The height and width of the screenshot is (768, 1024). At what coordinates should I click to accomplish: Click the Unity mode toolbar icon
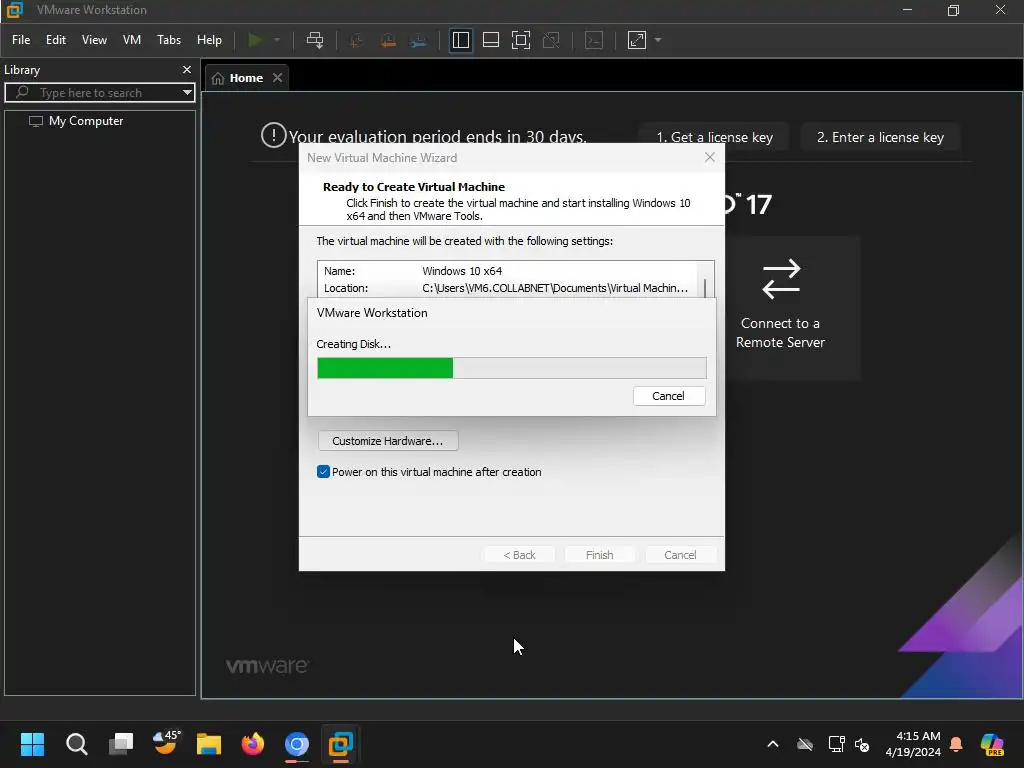551,40
